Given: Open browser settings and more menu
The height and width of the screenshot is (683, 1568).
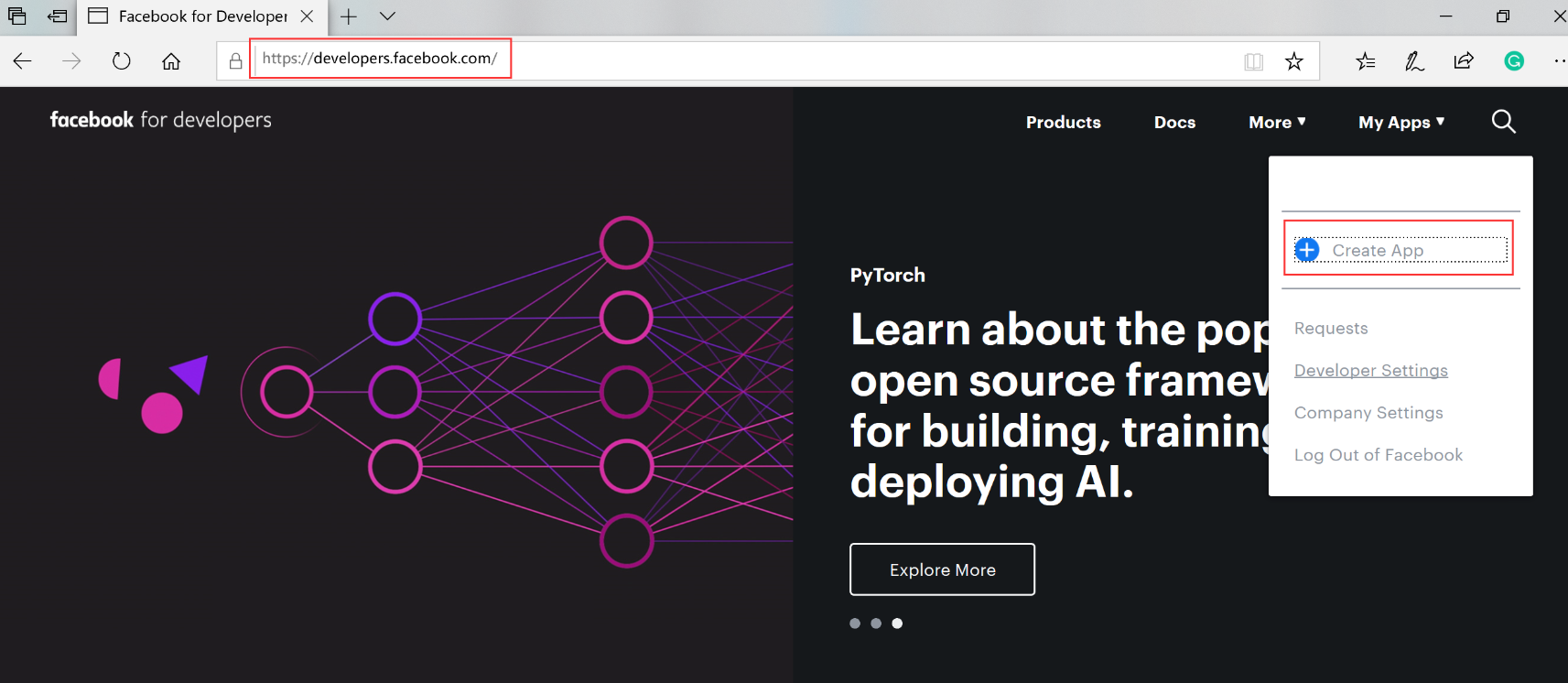Looking at the screenshot, I should point(1560,61).
